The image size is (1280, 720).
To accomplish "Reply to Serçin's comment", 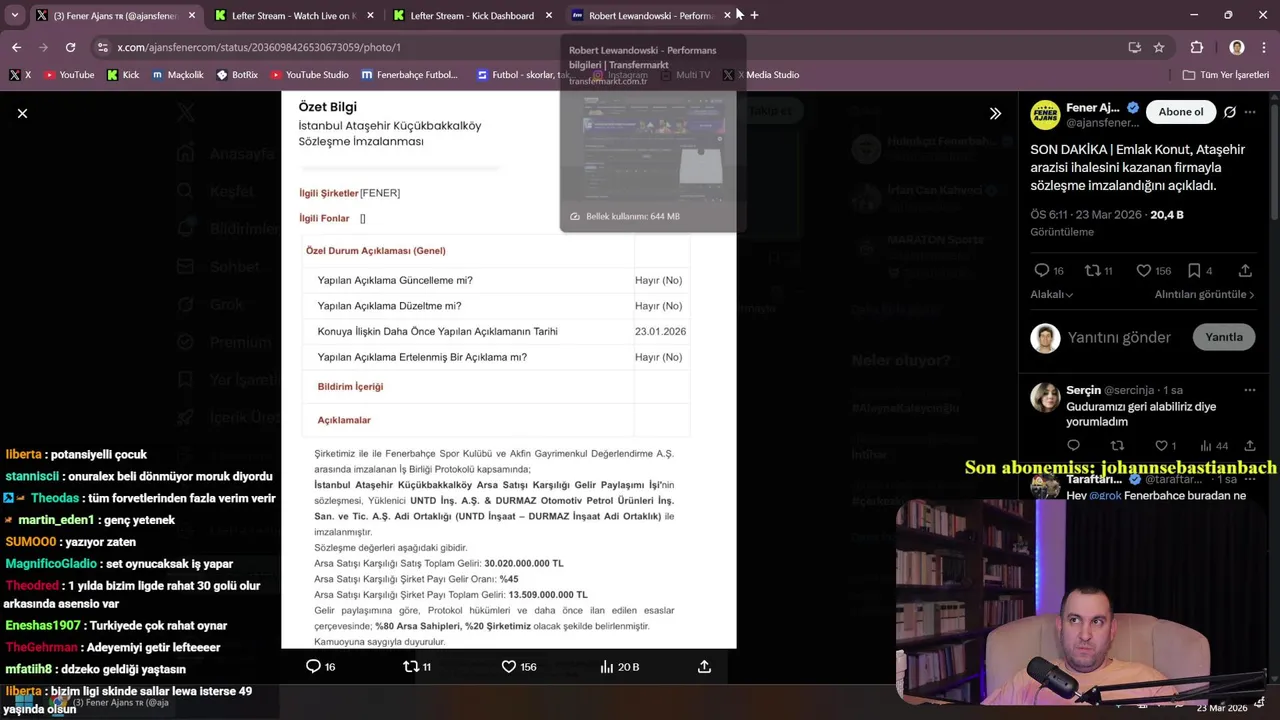I will [x=1073, y=446].
